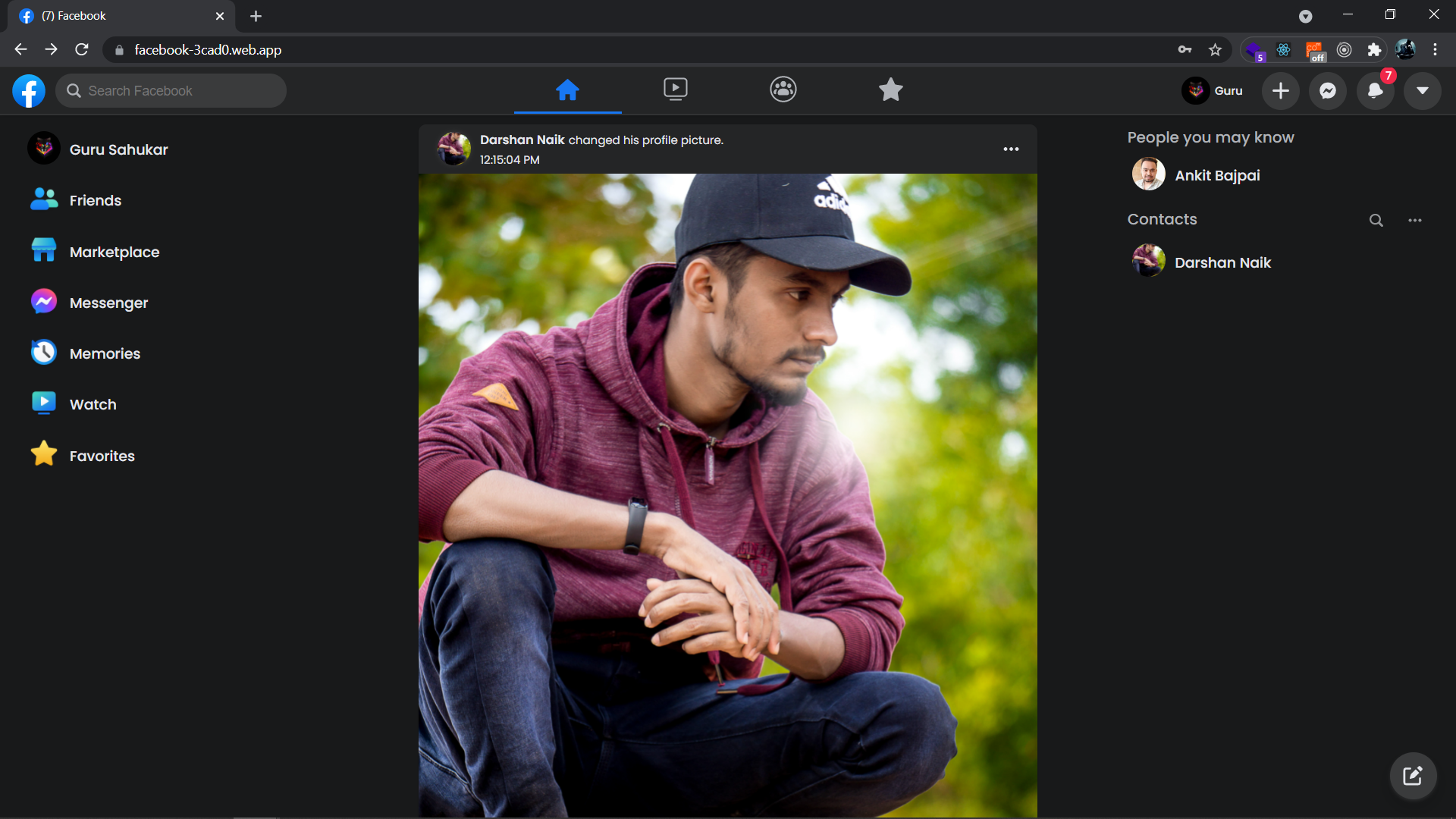
Task: Open a new browser tab
Action: (x=256, y=16)
